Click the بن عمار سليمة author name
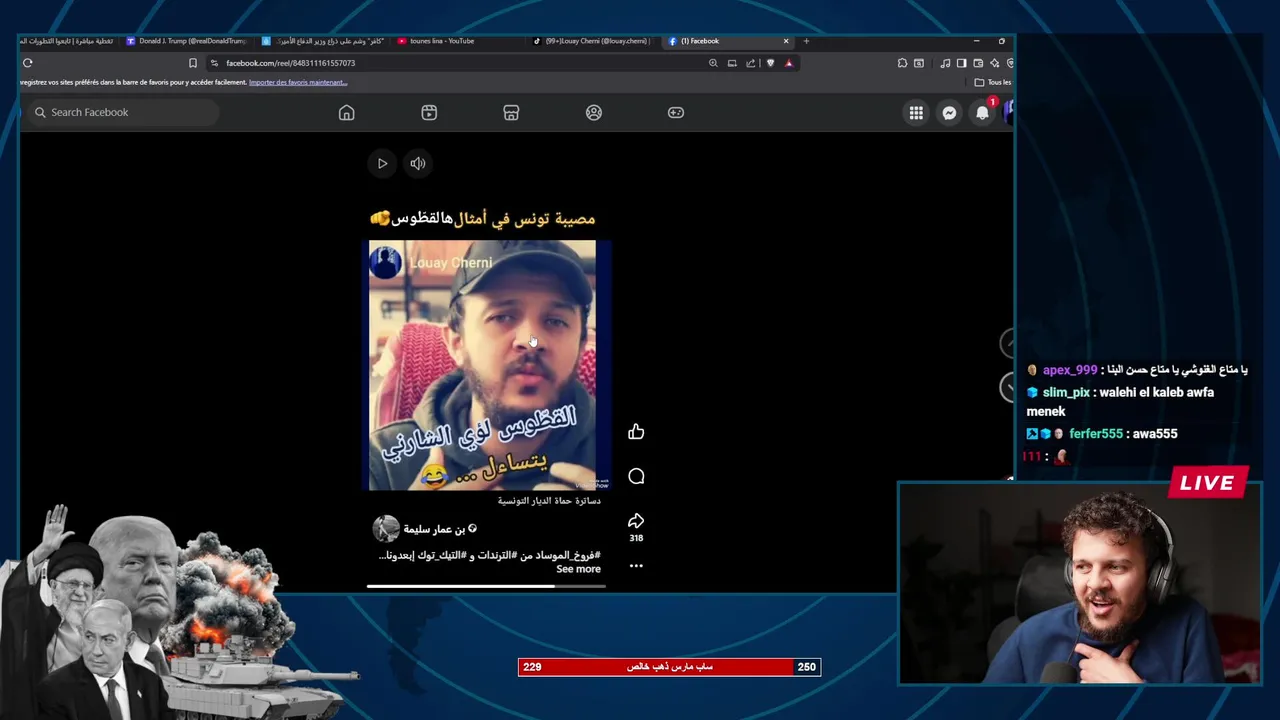Screen dimensions: 1280x720 click(x=434, y=529)
